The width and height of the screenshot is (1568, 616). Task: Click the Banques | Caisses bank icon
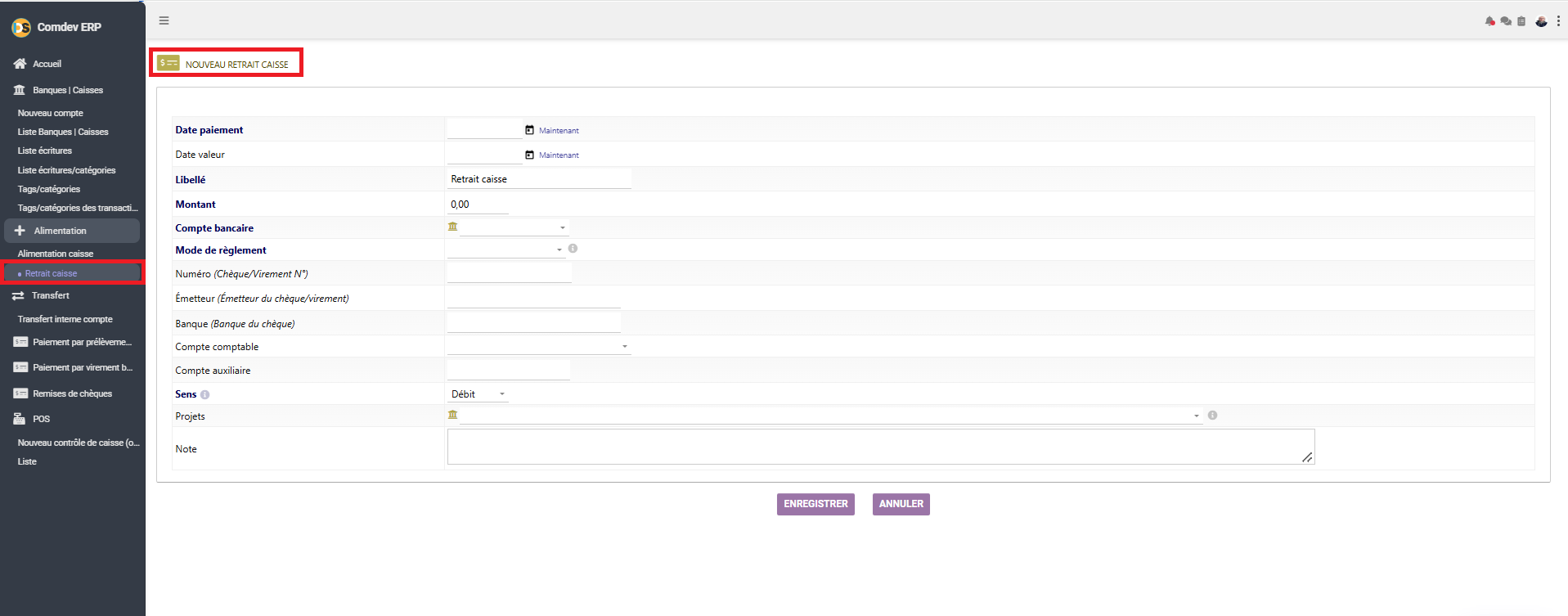(x=20, y=90)
